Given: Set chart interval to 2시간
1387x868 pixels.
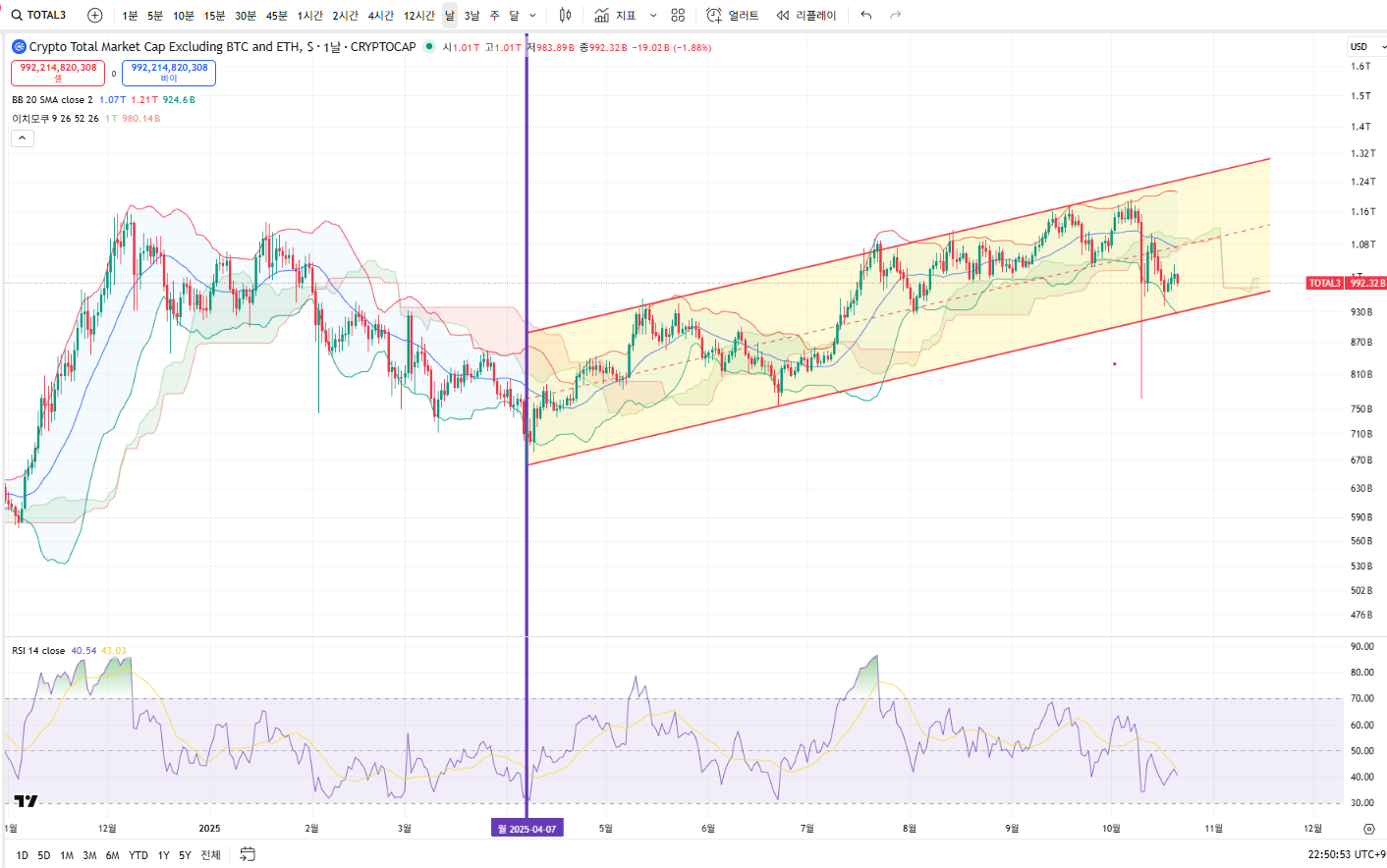Looking at the screenshot, I should pos(346,16).
